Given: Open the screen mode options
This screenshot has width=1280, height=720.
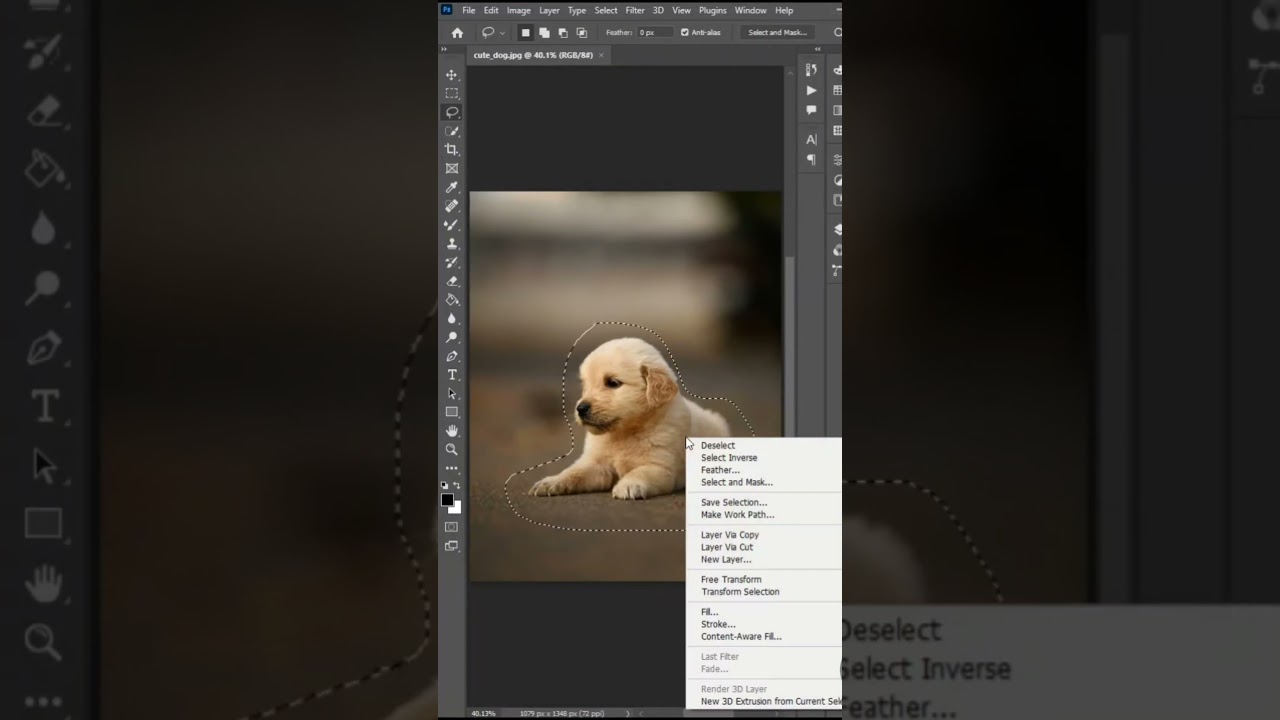Looking at the screenshot, I should 452,546.
